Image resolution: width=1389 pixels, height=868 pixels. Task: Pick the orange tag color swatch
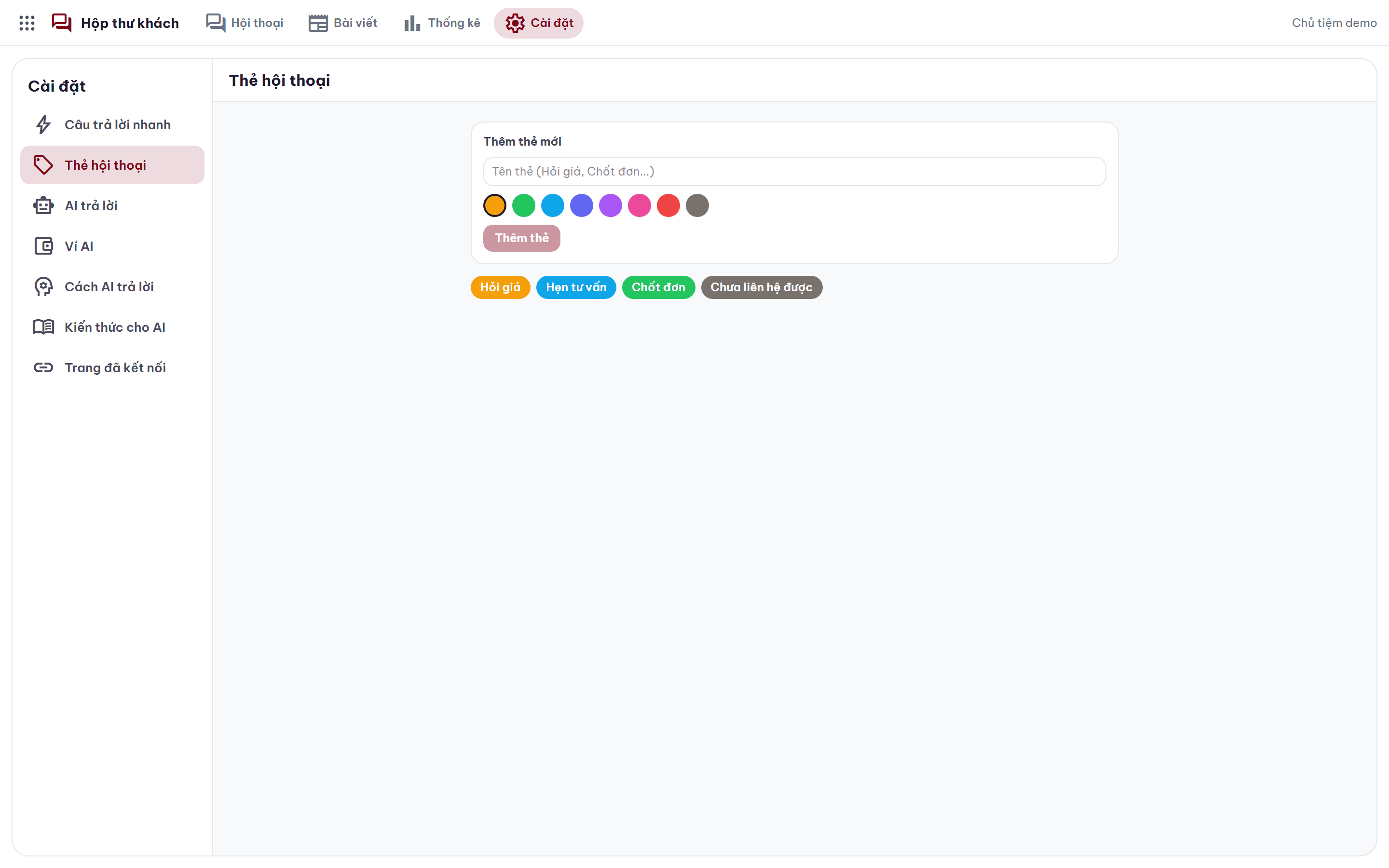495,205
